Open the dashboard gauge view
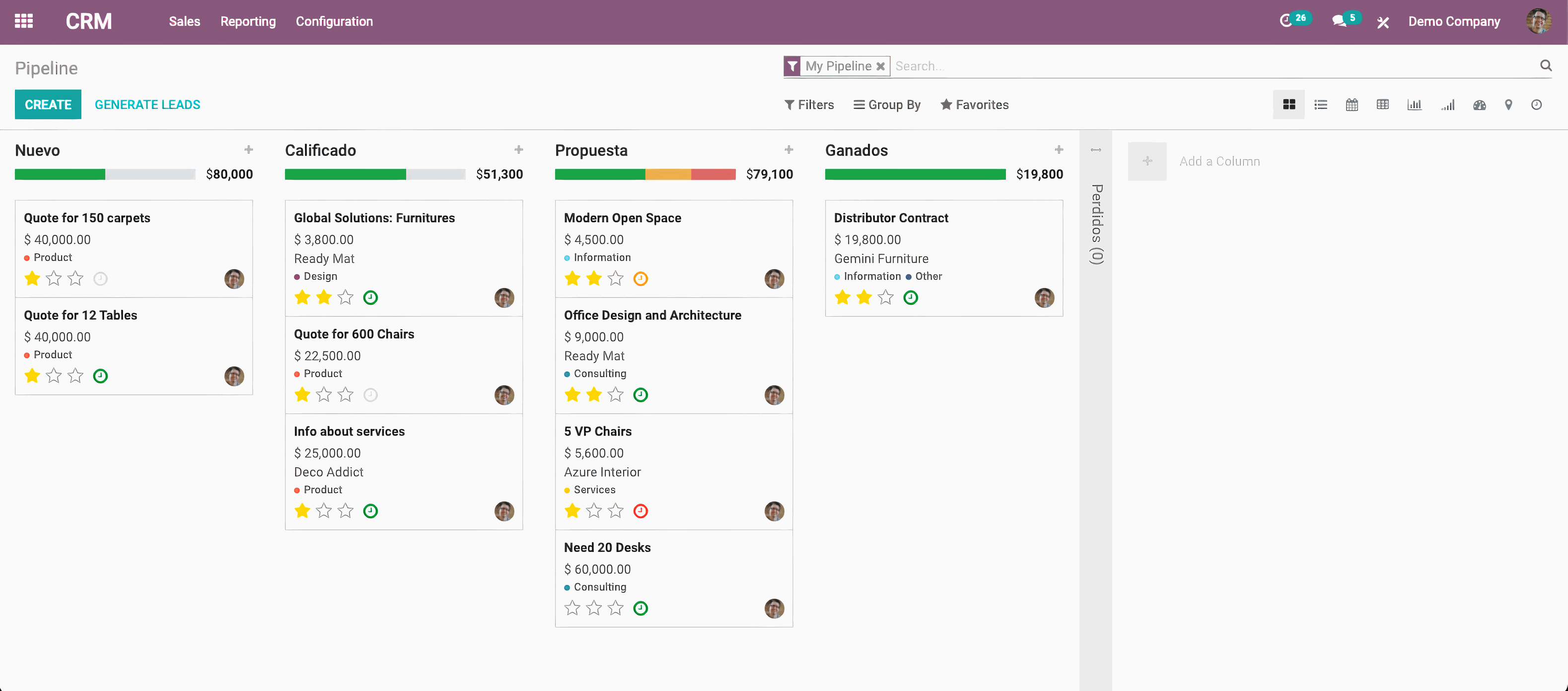Viewport: 1568px width, 691px height. (1479, 104)
